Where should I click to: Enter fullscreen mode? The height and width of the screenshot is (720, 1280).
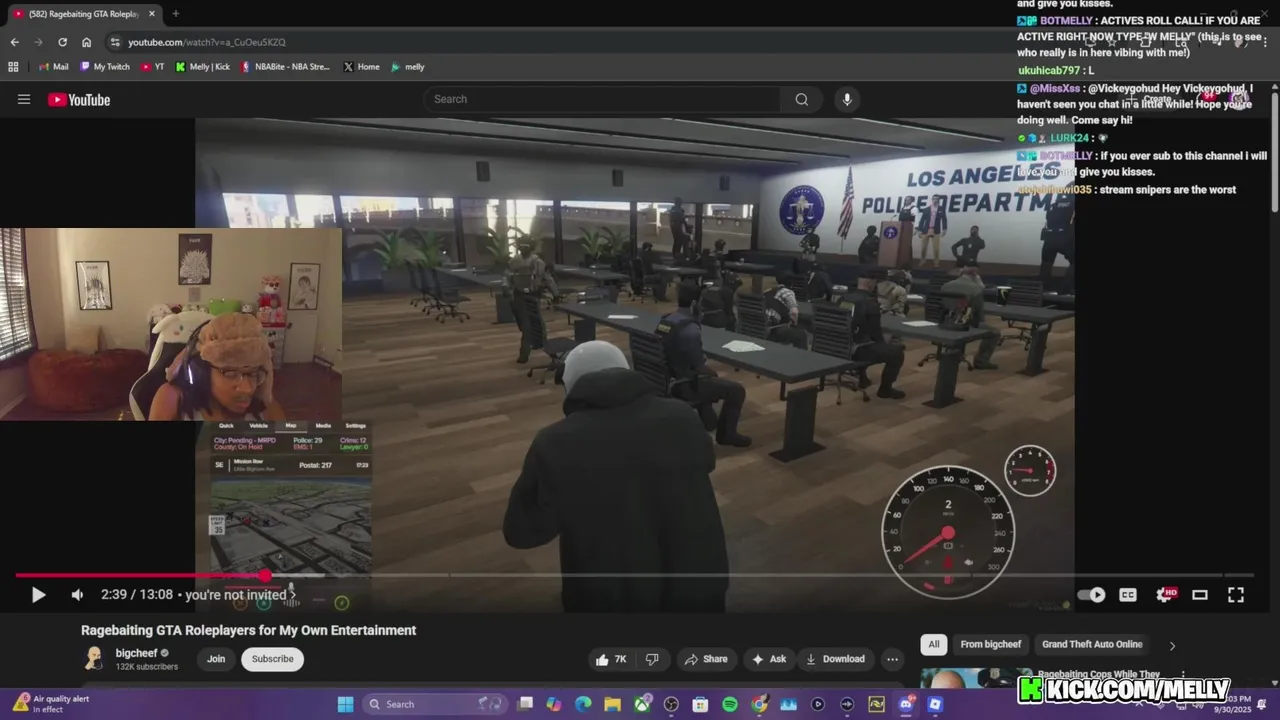[1236, 595]
